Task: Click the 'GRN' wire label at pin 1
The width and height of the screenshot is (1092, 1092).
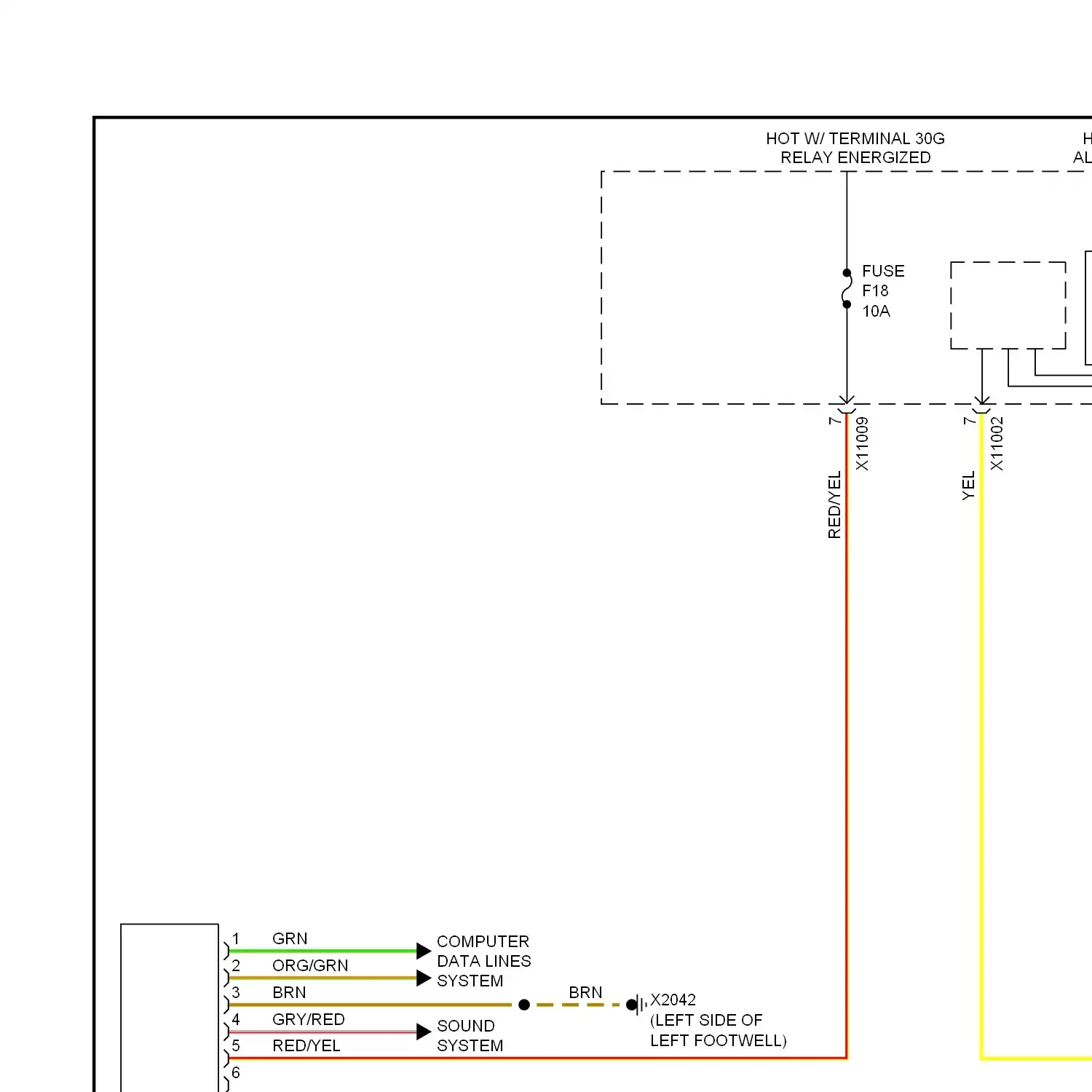Action: 290,938
